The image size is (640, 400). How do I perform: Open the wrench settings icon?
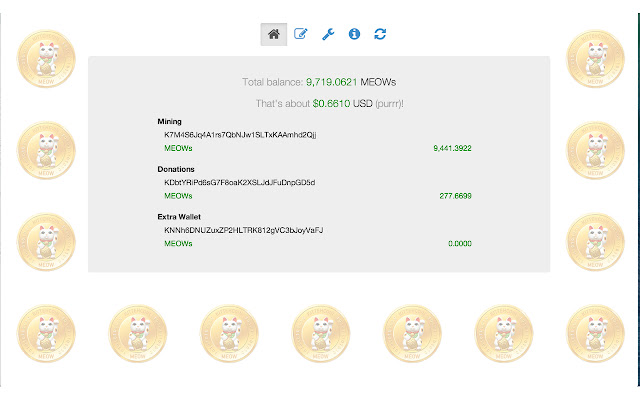click(x=328, y=34)
